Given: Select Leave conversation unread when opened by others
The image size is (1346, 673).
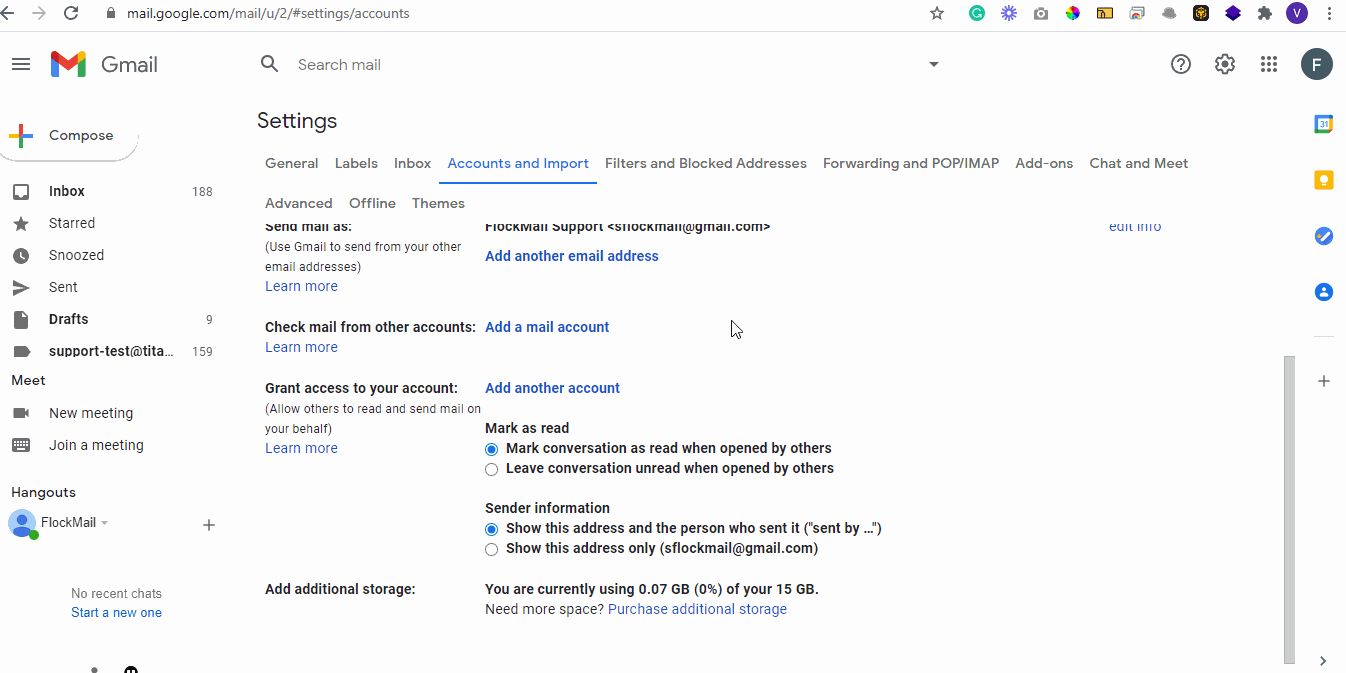Looking at the screenshot, I should click(x=491, y=469).
